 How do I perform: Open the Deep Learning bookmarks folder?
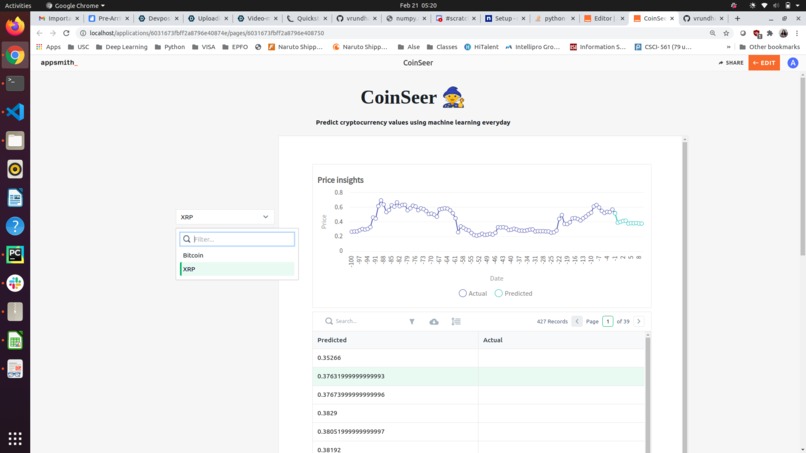(x=121, y=47)
